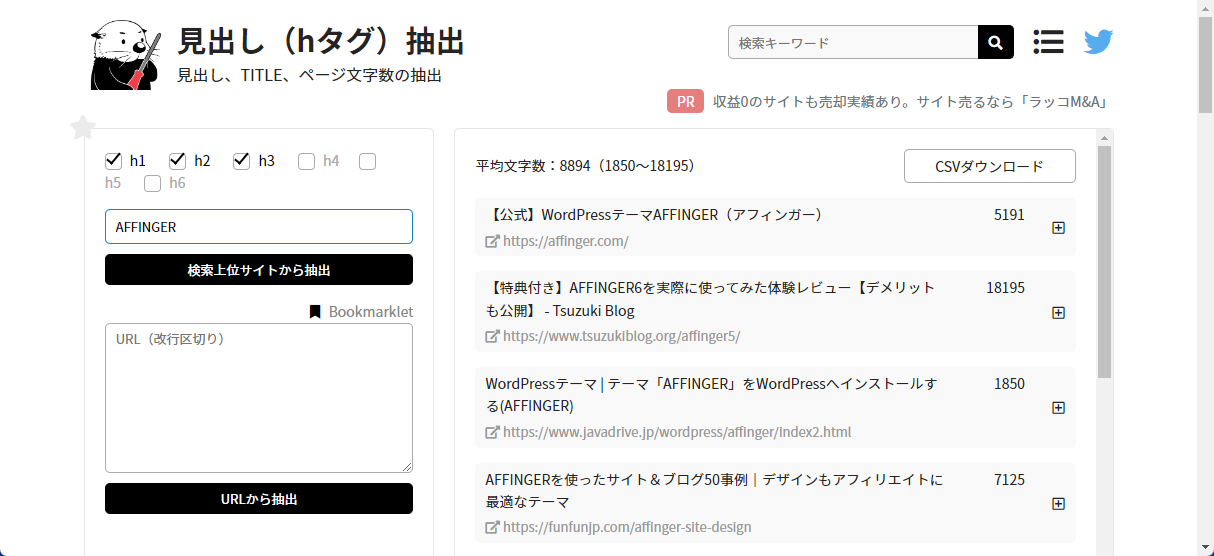Viewport: 1214px width, 556px height.
Task: Click the 見出し（hタグ）抽出 page title
Action: click(x=321, y=42)
